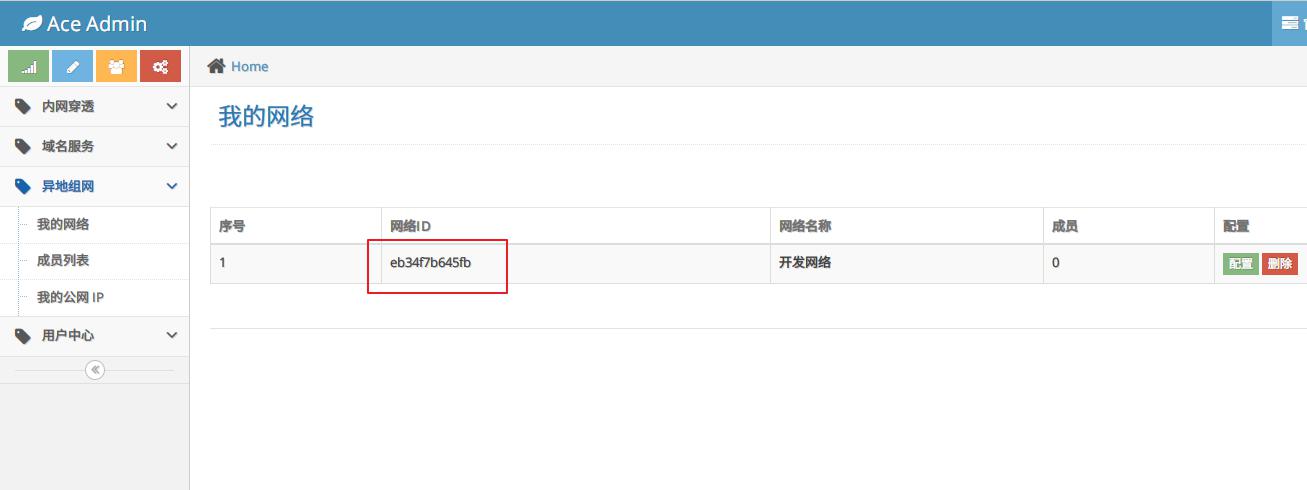The image size is (1307, 490).
Task: Collapse the 异地组网 menu chevron
Action: point(172,186)
